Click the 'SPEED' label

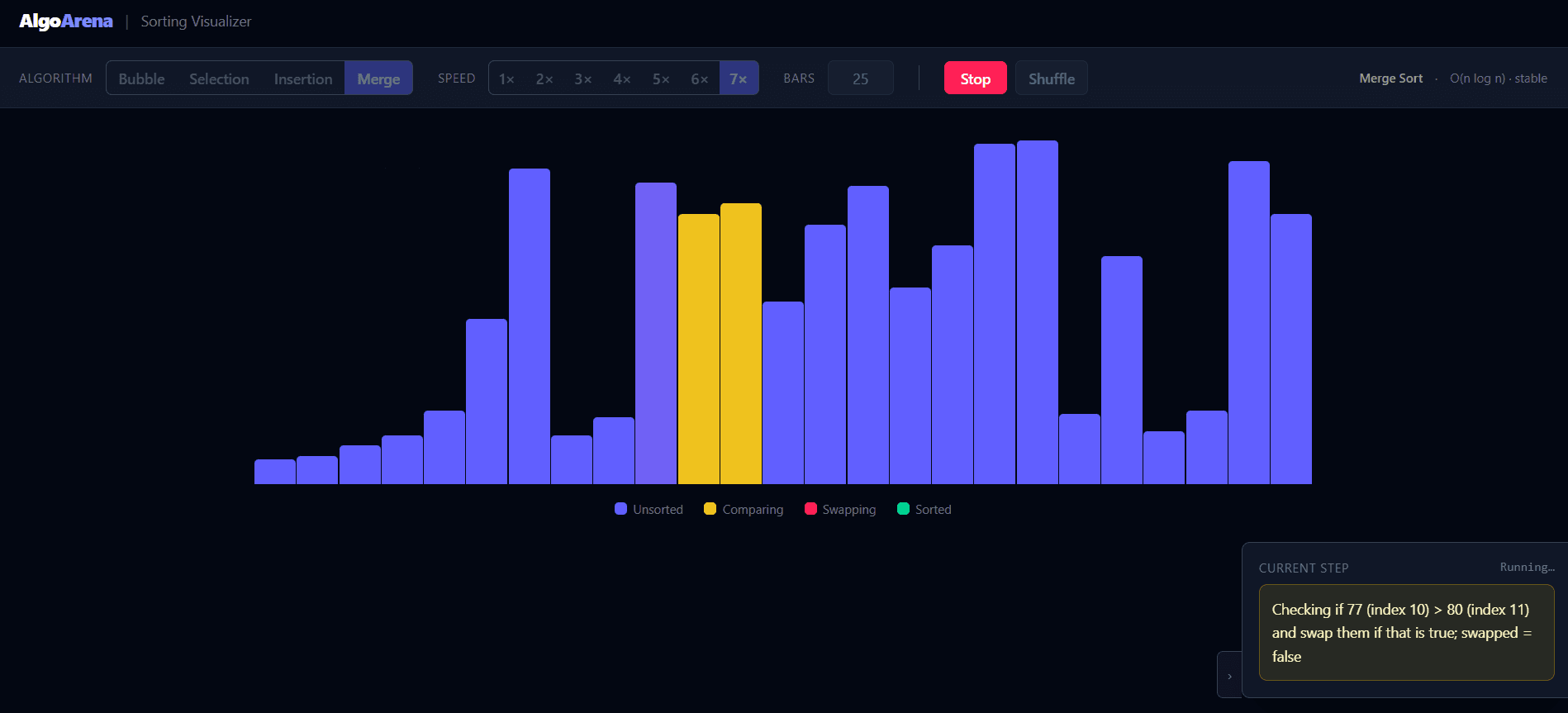(457, 78)
